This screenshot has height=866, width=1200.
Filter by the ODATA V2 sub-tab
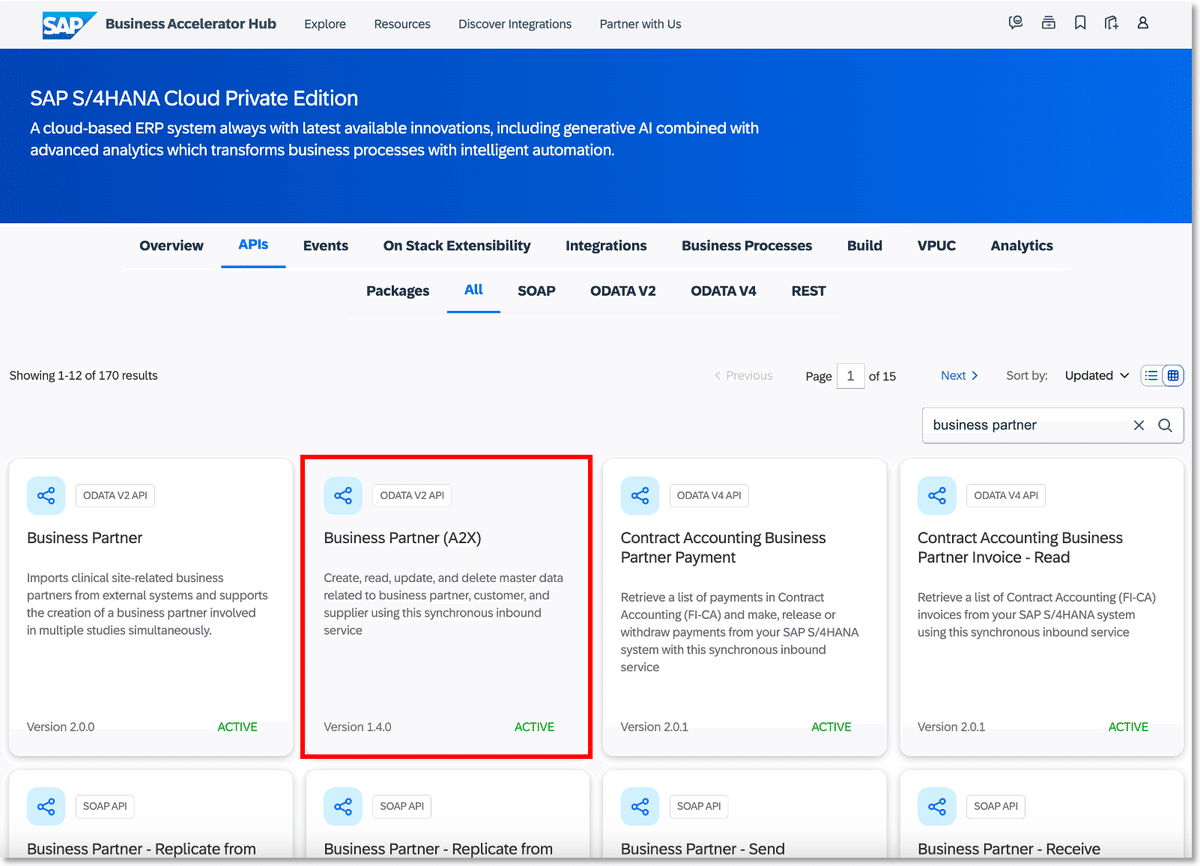623,291
